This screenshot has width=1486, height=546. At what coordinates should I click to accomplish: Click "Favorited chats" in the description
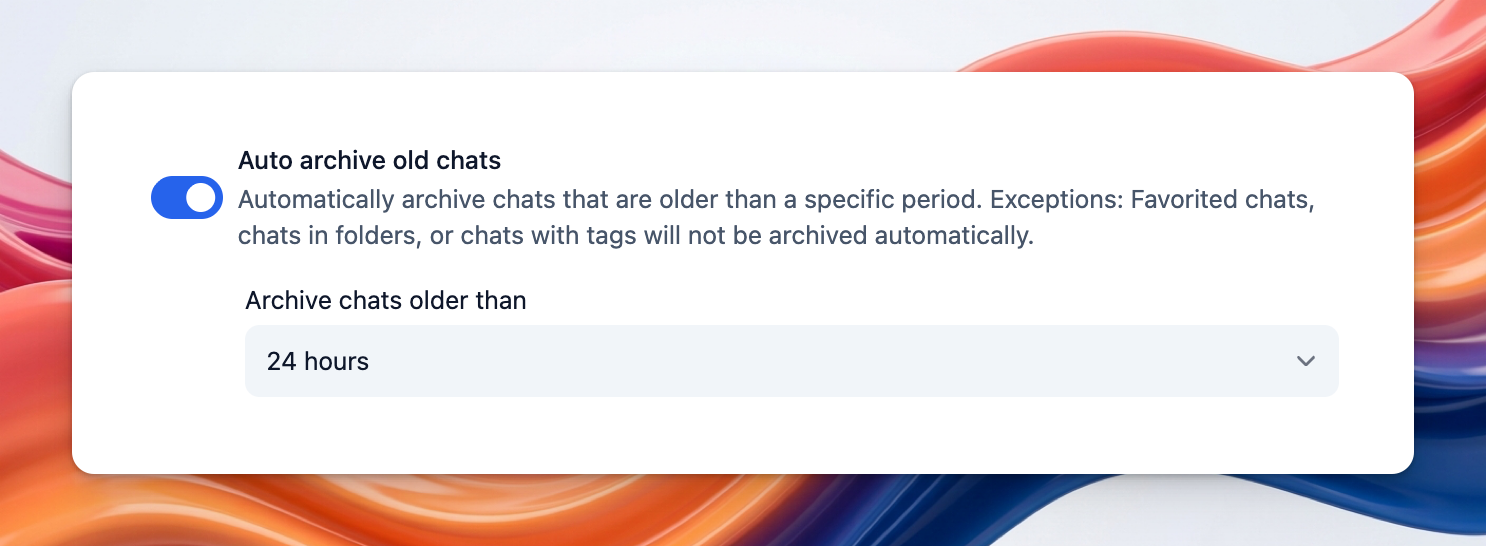pyautogui.click(x=1220, y=199)
